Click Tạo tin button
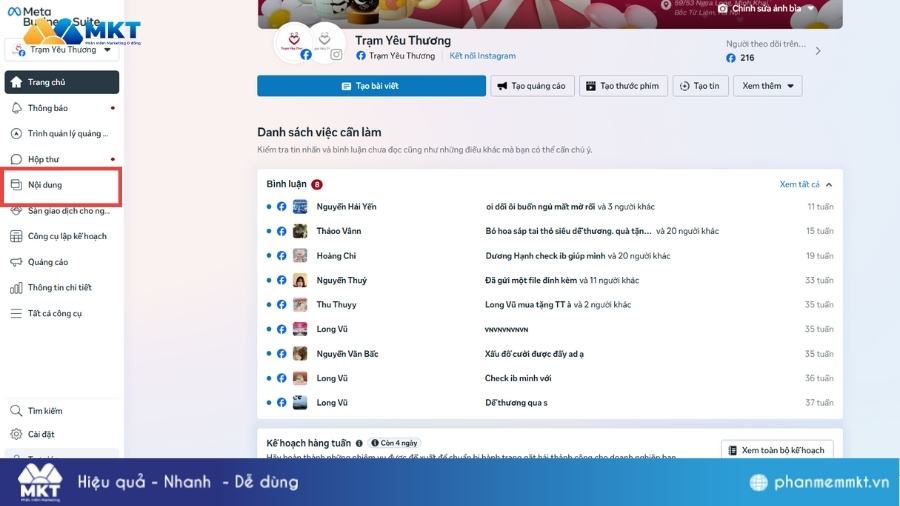This screenshot has height=506, width=900. pos(700,86)
